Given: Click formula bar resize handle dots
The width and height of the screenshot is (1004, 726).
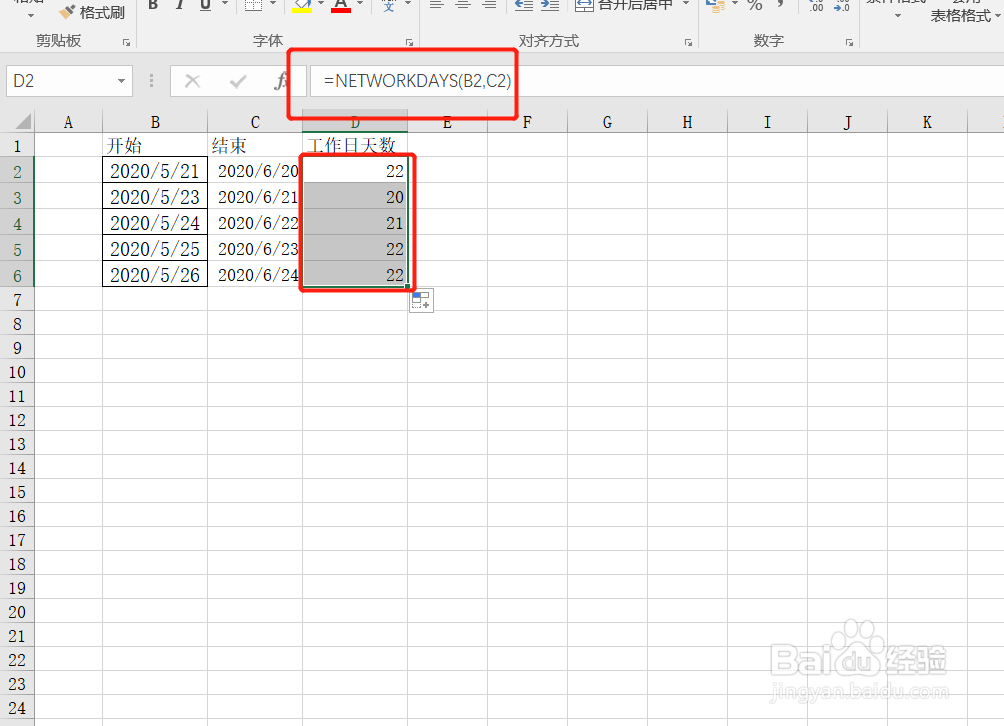Looking at the screenshot, I should (151, 81).
